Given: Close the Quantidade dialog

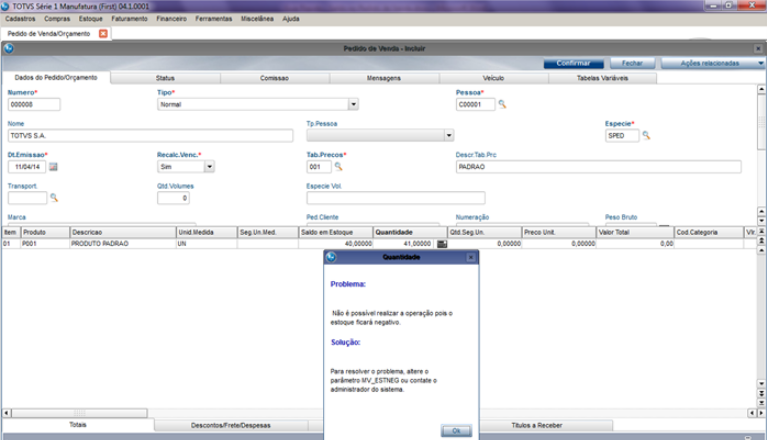Looking at the screenshot, I should coord(471,257).
